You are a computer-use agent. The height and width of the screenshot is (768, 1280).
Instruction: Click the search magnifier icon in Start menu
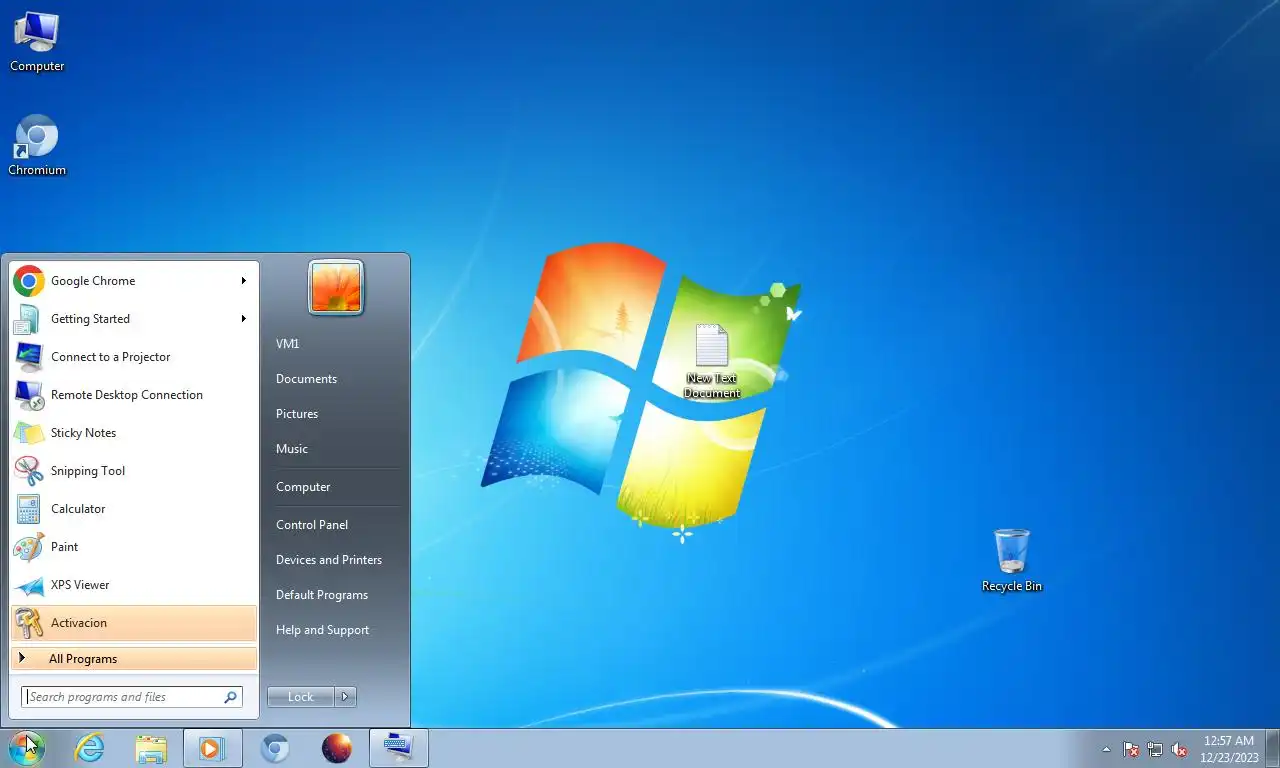(230, 697)
